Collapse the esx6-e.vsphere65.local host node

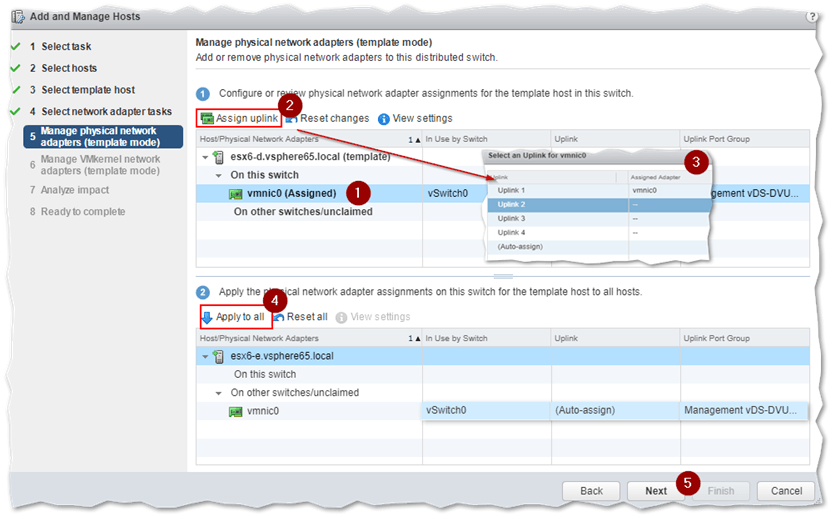coord(205,356)
